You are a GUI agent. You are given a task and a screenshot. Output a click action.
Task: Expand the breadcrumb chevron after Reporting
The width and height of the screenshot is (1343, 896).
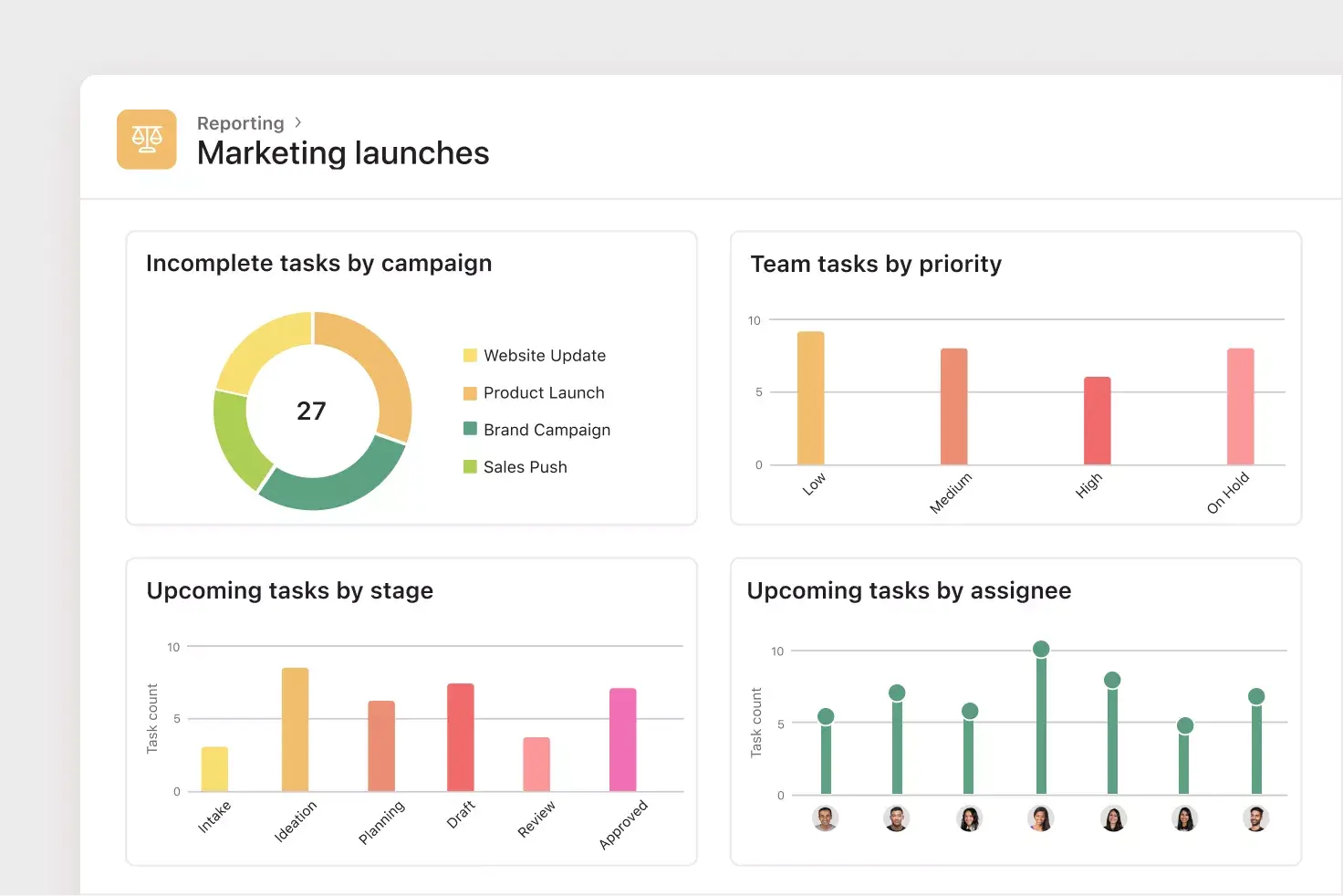coord(297,122)
